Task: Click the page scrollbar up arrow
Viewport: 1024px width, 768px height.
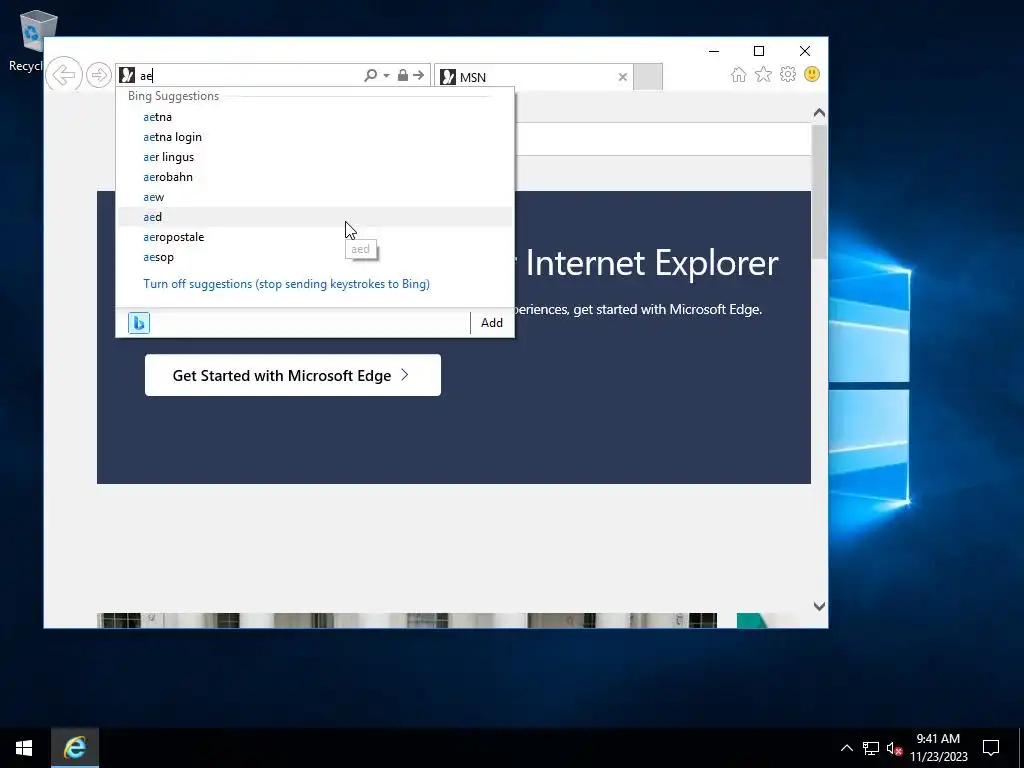Action: point(819,113)
